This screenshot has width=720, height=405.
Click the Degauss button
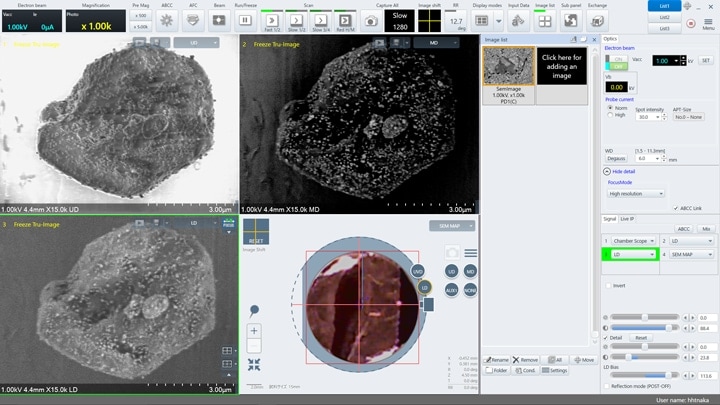pos(616,158)
